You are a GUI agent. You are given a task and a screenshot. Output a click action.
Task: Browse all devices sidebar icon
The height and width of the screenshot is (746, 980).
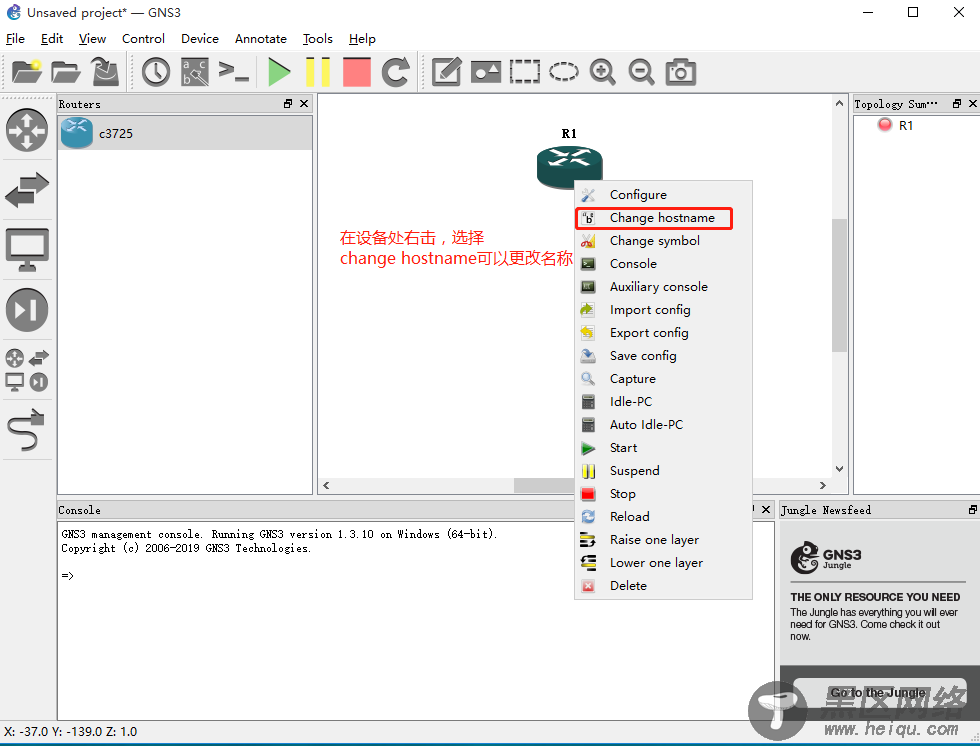(x=27, y=370)
